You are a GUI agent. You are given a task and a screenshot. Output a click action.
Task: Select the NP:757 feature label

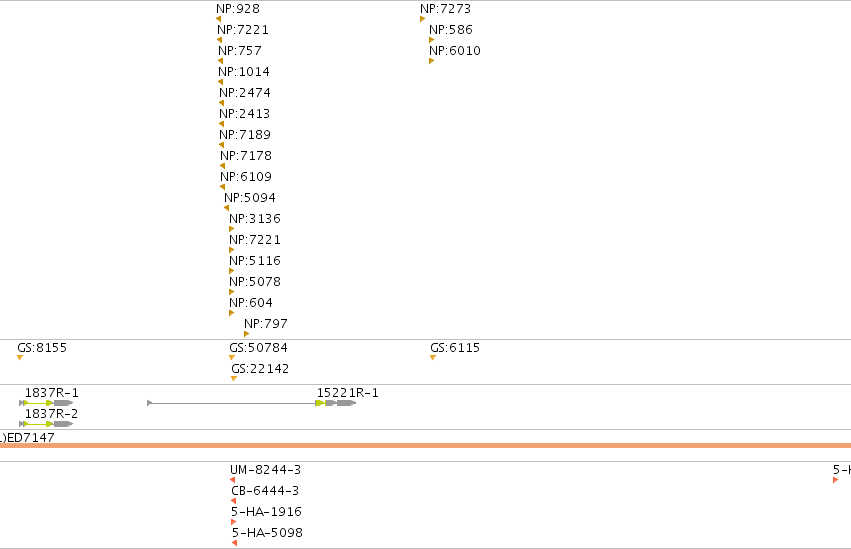pyautogui.click(x=240, y=50)
